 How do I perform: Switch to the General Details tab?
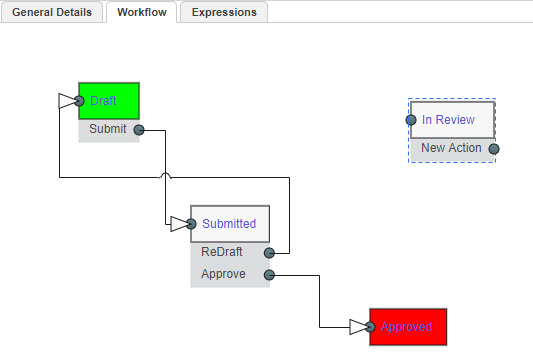pos(52,12)
